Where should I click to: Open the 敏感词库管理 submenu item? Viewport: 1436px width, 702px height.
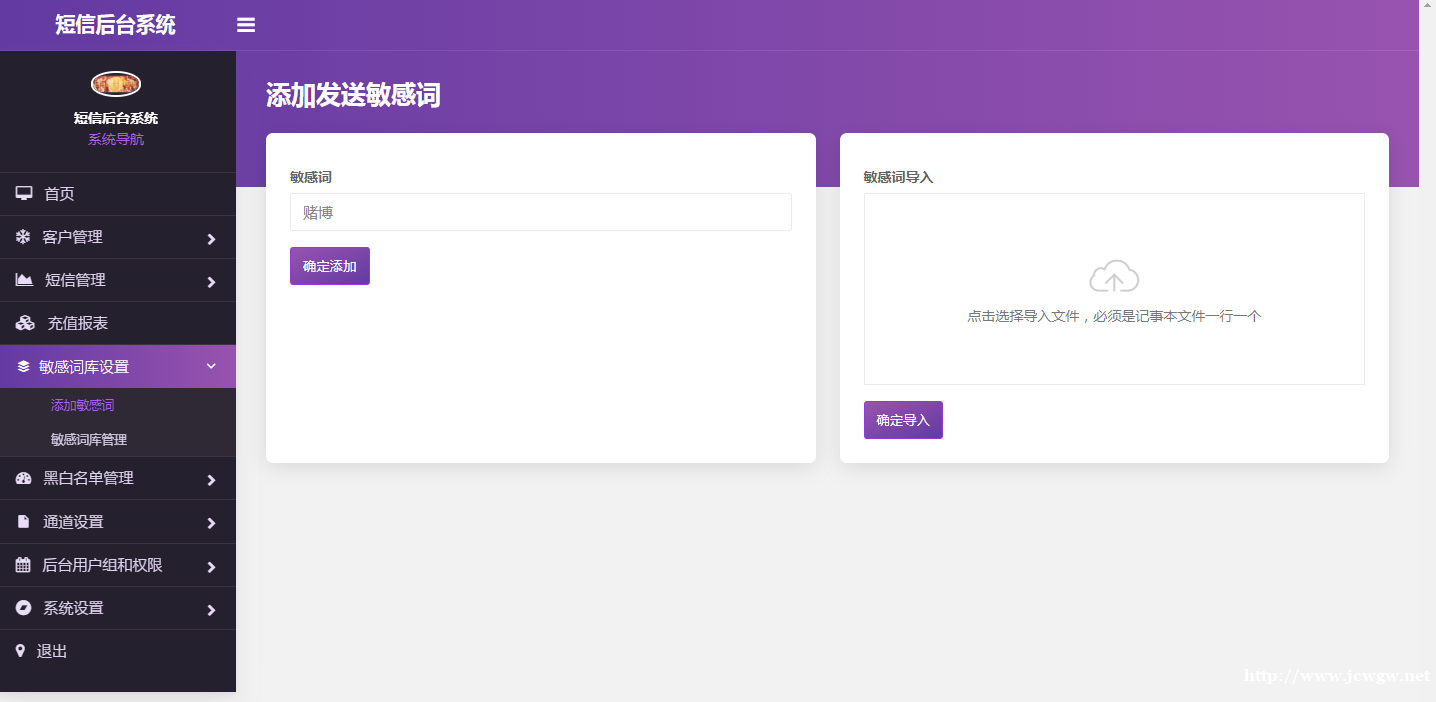tap(88, 439)
